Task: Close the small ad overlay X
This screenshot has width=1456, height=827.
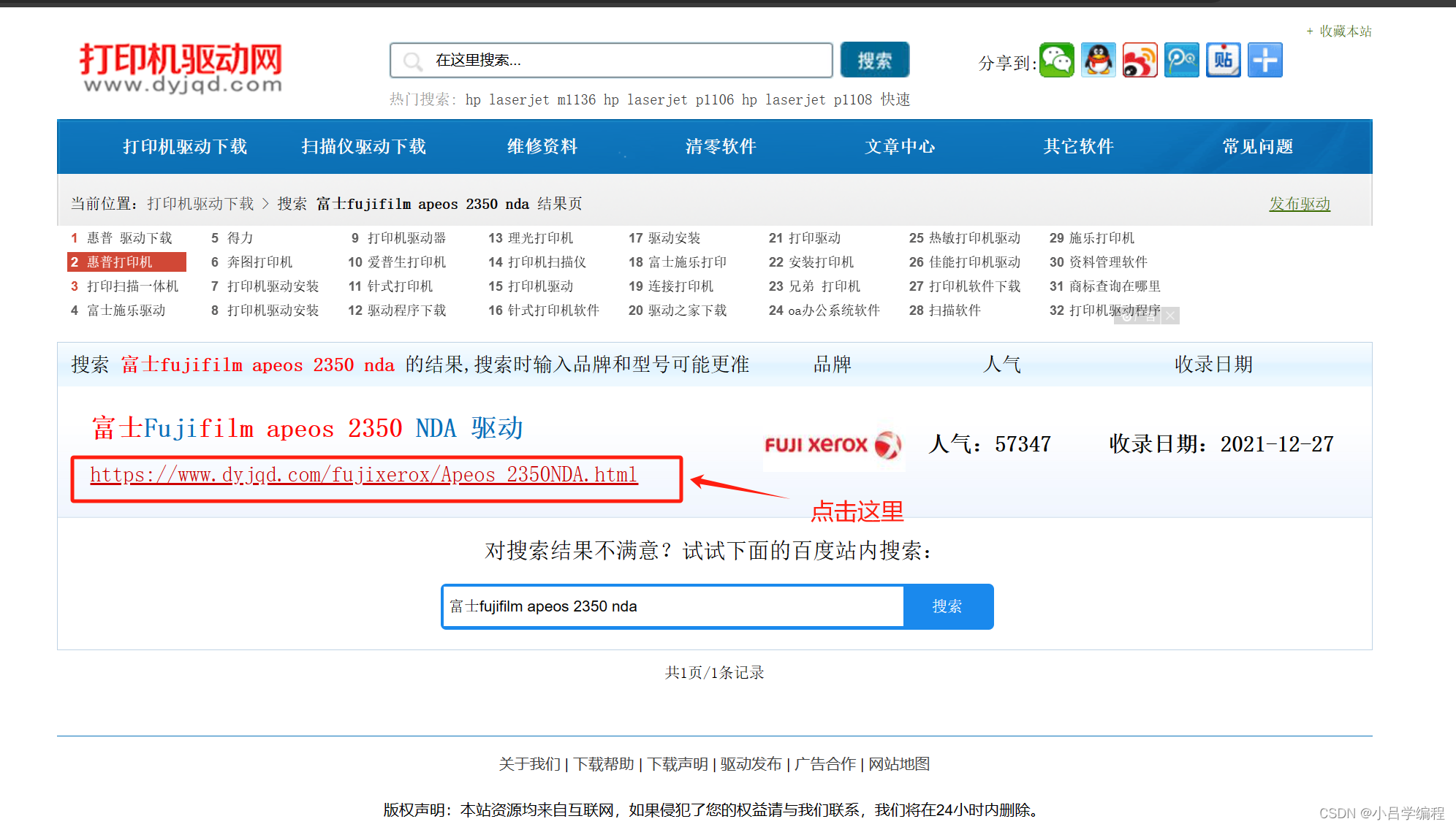Action: click(x=1170, y=316)
